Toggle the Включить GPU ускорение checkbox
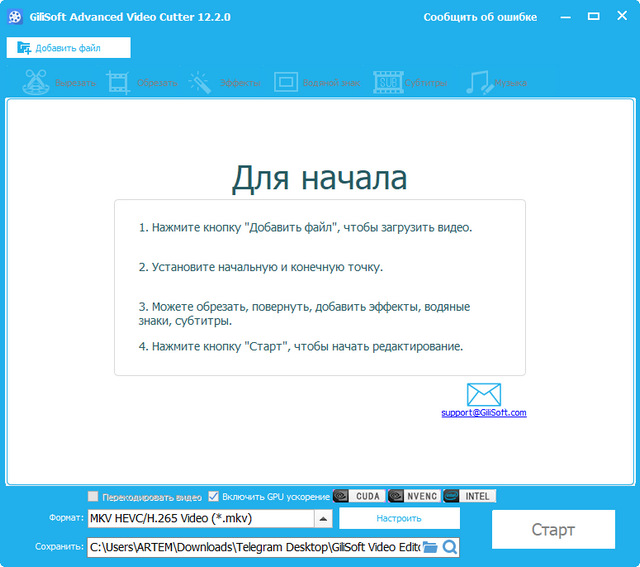Screen dimensions: 640x567 tap(213, 496)
